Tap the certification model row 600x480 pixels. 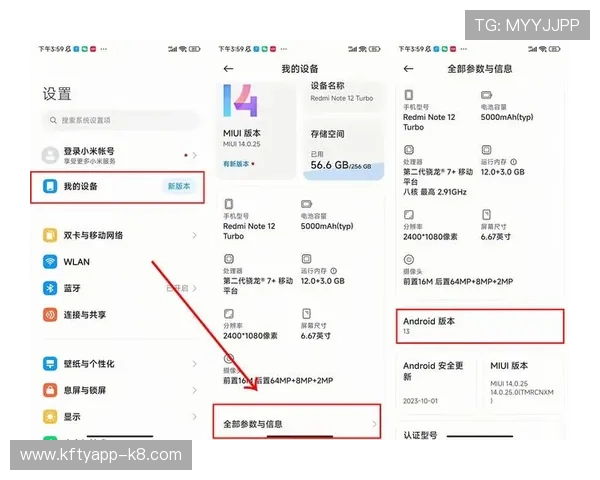480,435
